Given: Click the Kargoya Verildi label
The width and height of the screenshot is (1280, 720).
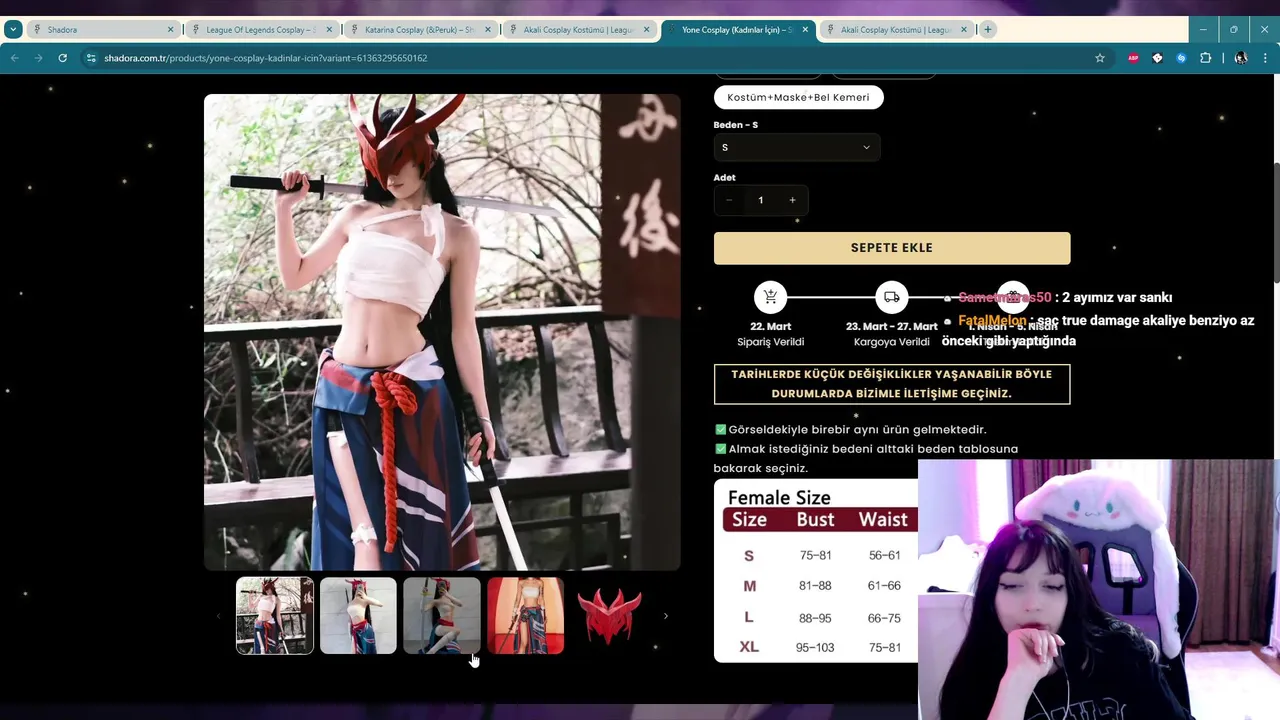Looking at the screenshot, I should coord(891,342).
